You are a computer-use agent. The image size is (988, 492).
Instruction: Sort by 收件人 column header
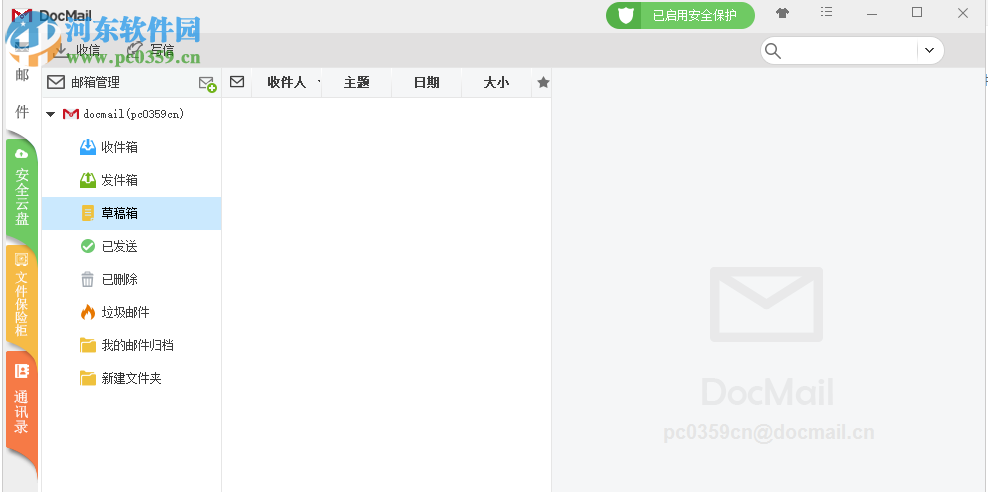[287, 83]
